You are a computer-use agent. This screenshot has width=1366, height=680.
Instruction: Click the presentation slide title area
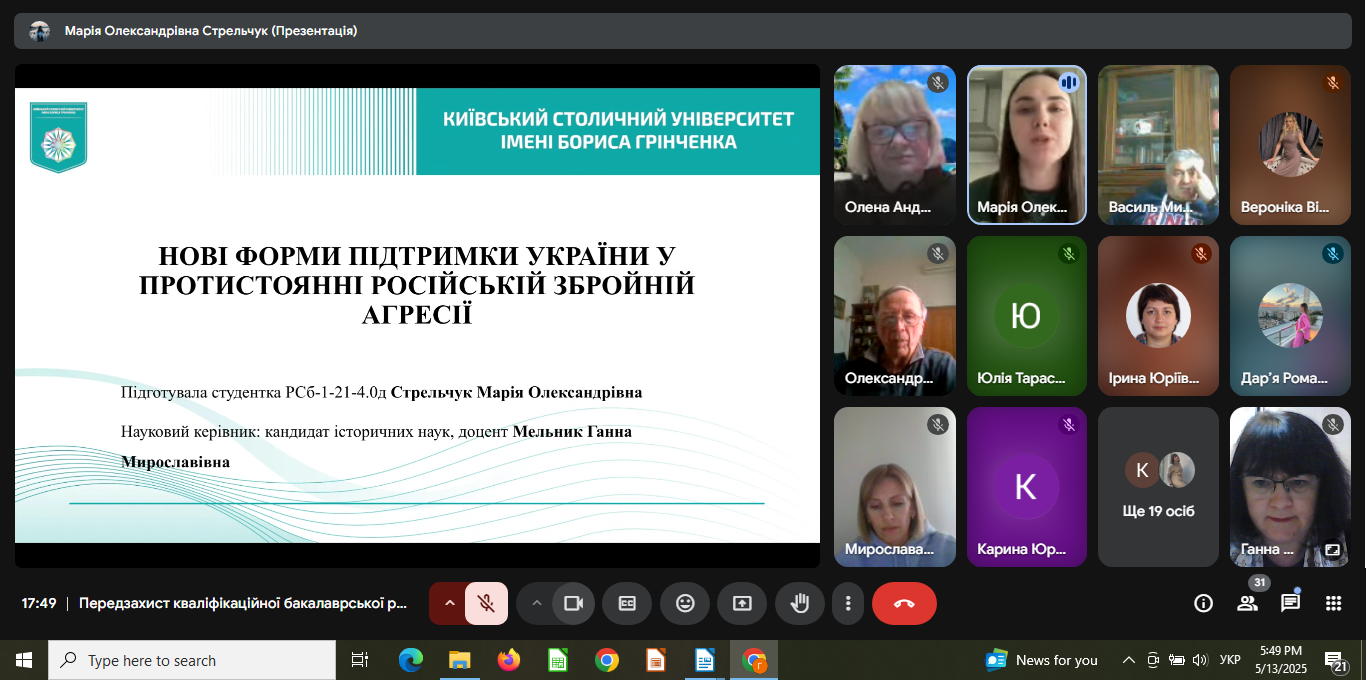pyautogui.click(x=416, y=285)
